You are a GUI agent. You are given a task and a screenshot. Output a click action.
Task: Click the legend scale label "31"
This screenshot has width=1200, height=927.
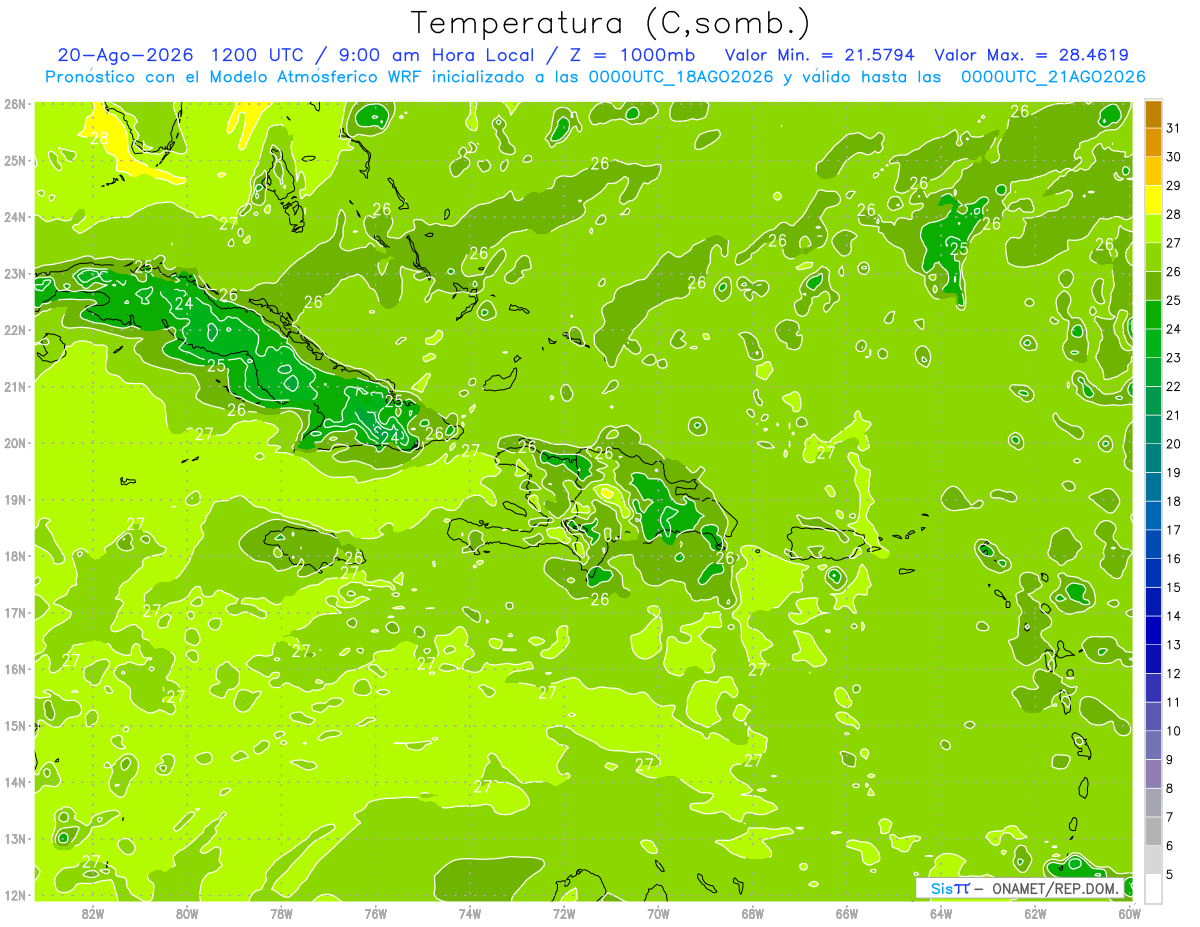coord(1174,128)
